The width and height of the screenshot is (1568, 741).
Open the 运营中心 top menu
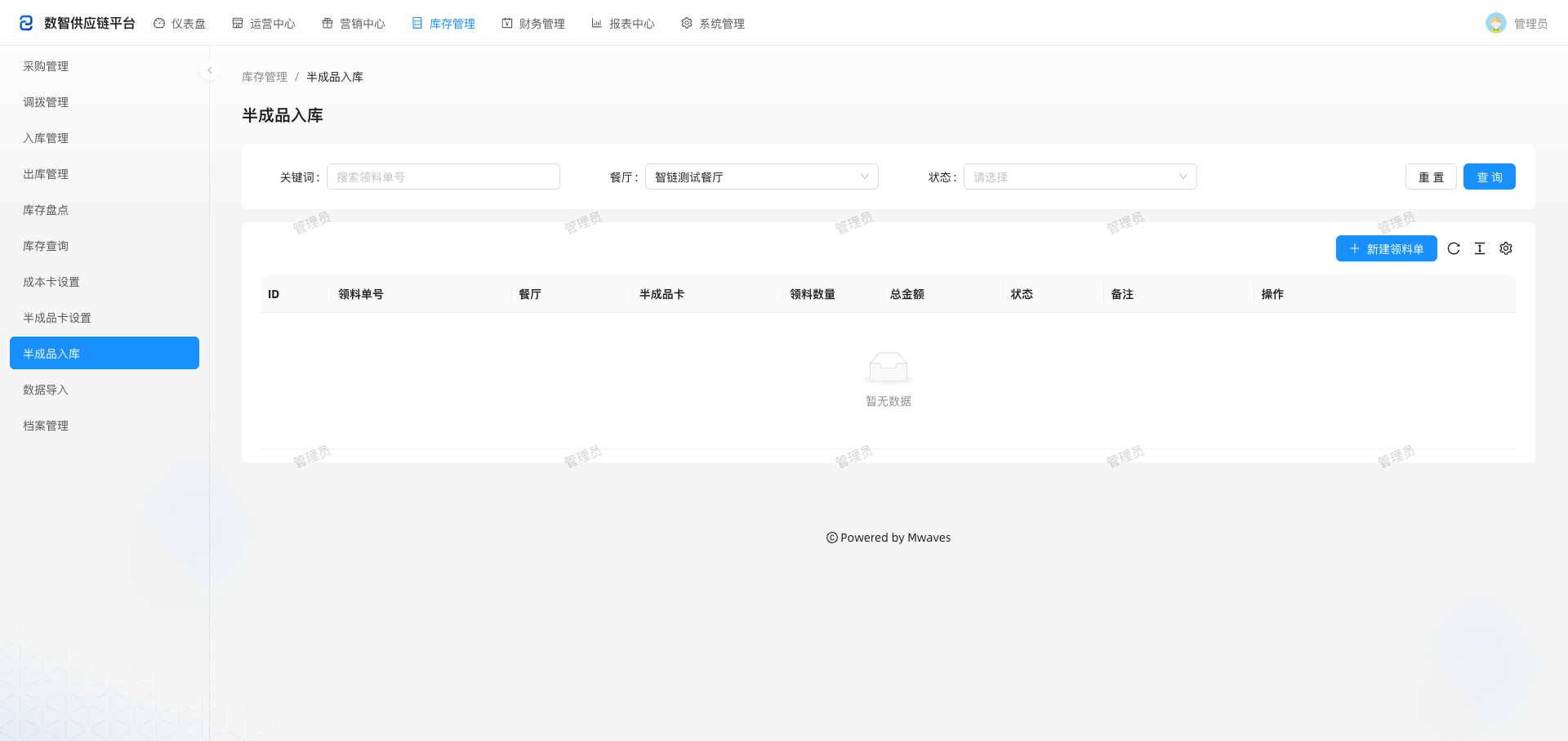(264, 24)
